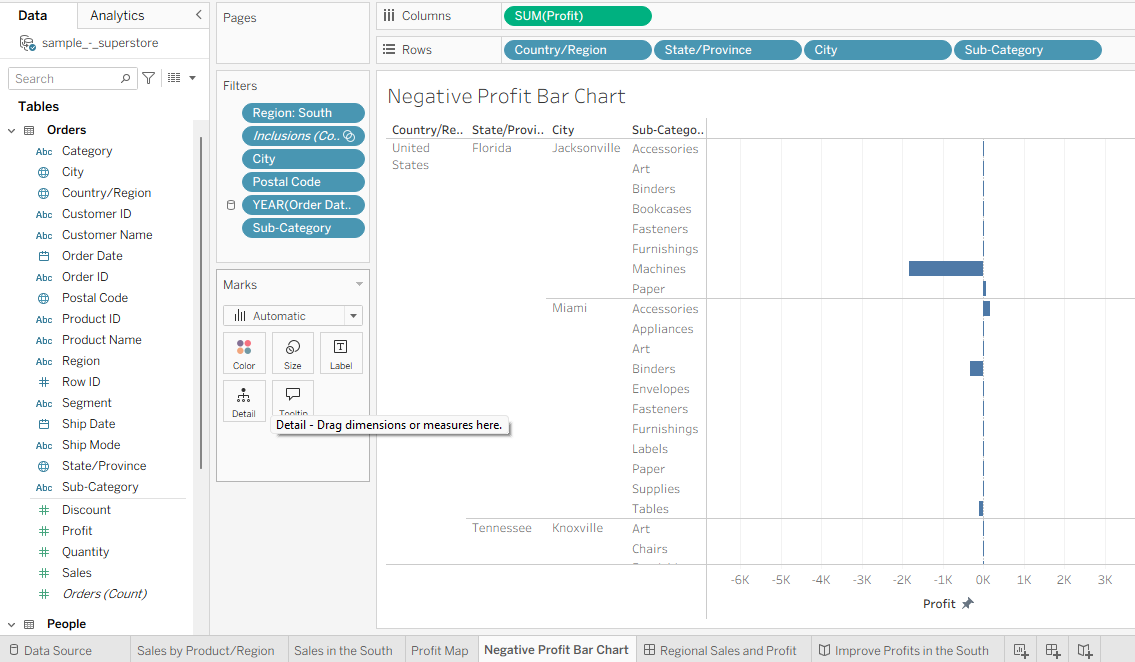Screen dimensions: 1135x662
Task: Click the Sub-Category pill on Rows
Action: (x=1028, y=50)
